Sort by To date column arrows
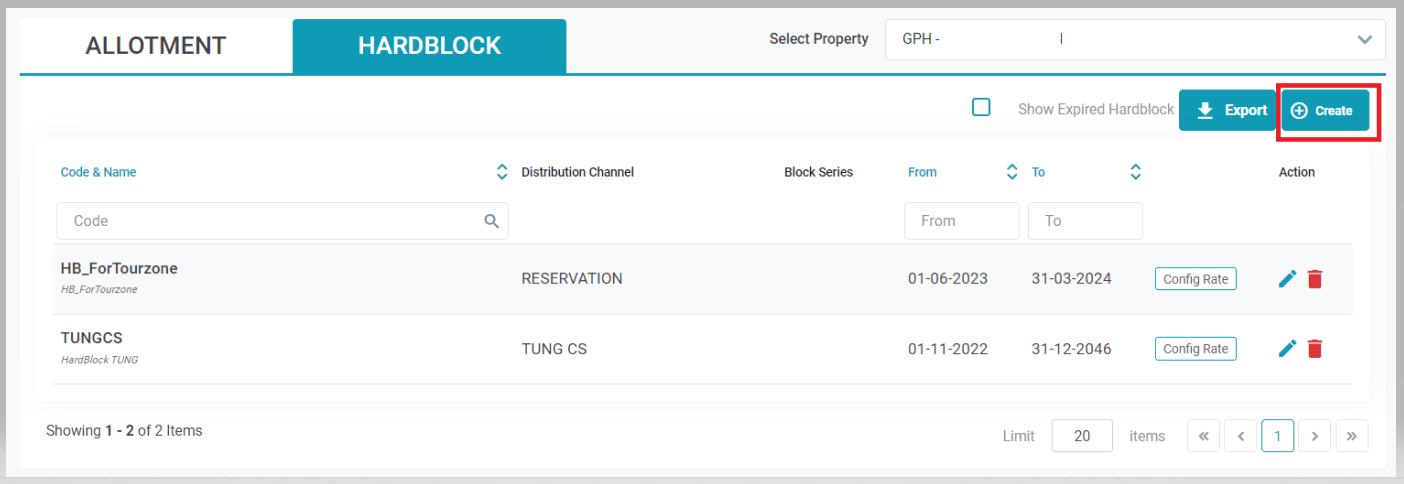The height and width of the screenshot is (484, 1404). pyautogui.click(x=1135, y=172)
